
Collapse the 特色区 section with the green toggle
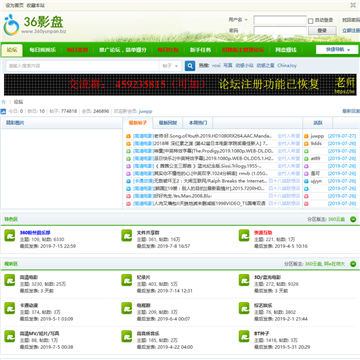[353, 219]
